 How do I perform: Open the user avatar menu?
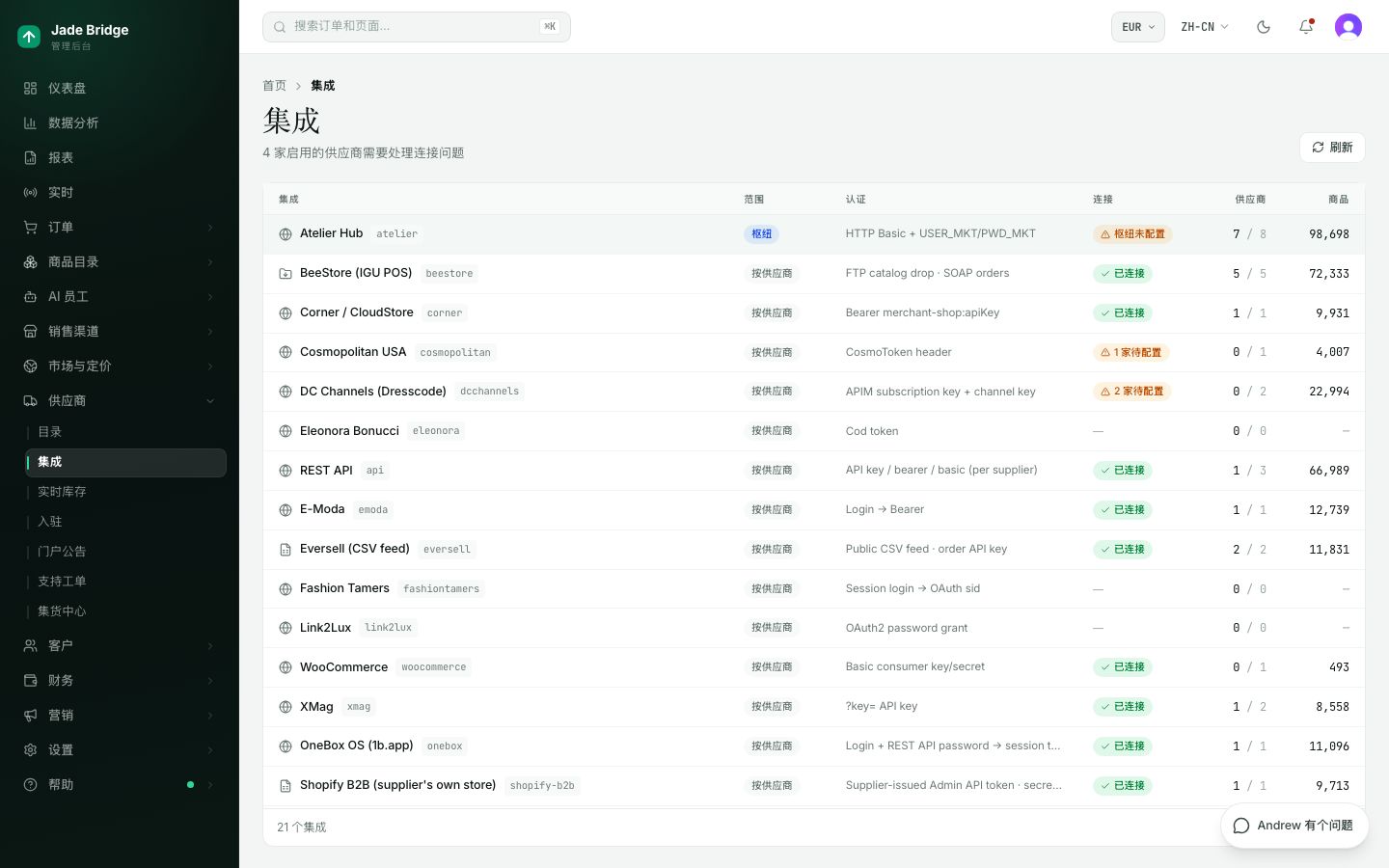coord(1348,27)
